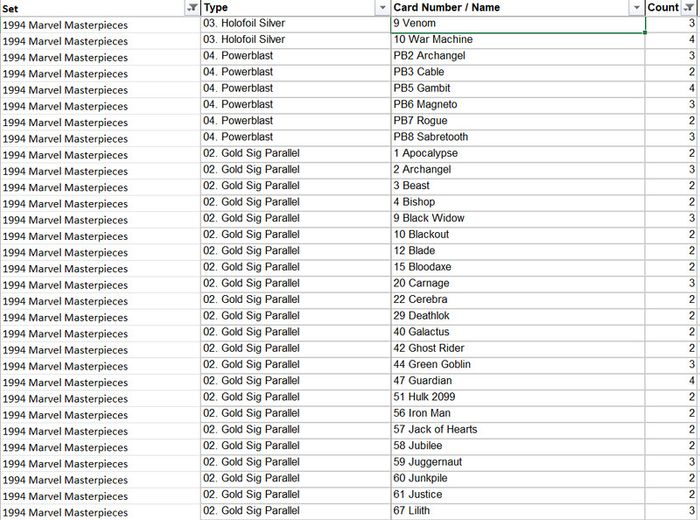Click the Set cell in the 61 Justice row
700x520 pixels.
click(x=100, y=495)
